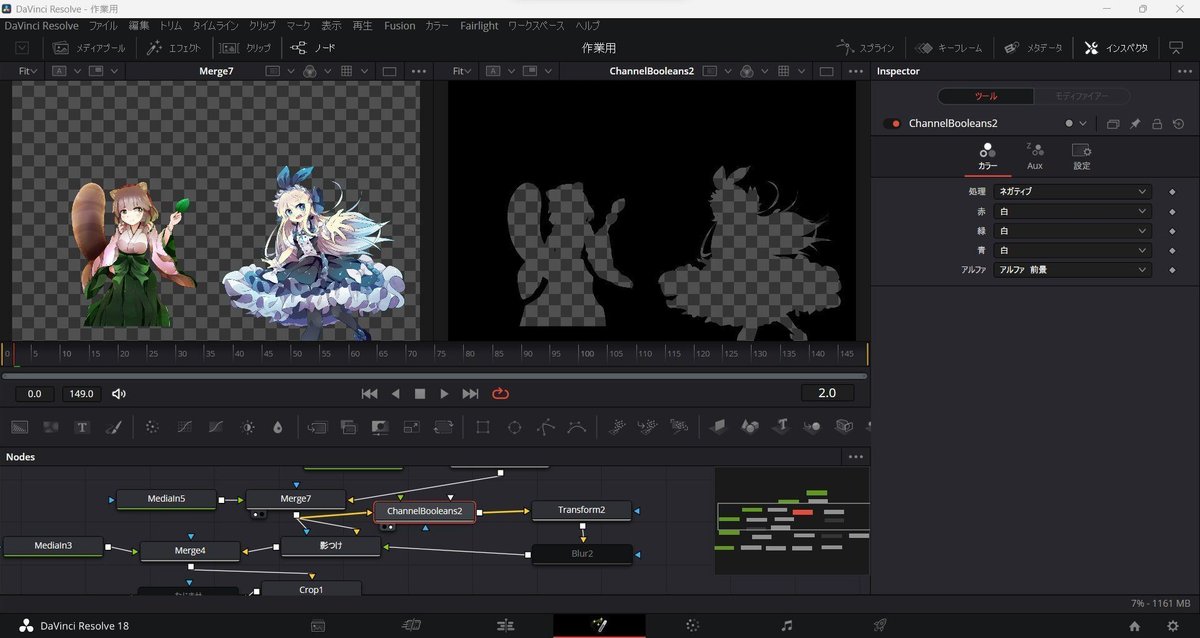Select the Background tool icon in the toolbar

pos(20,427)
